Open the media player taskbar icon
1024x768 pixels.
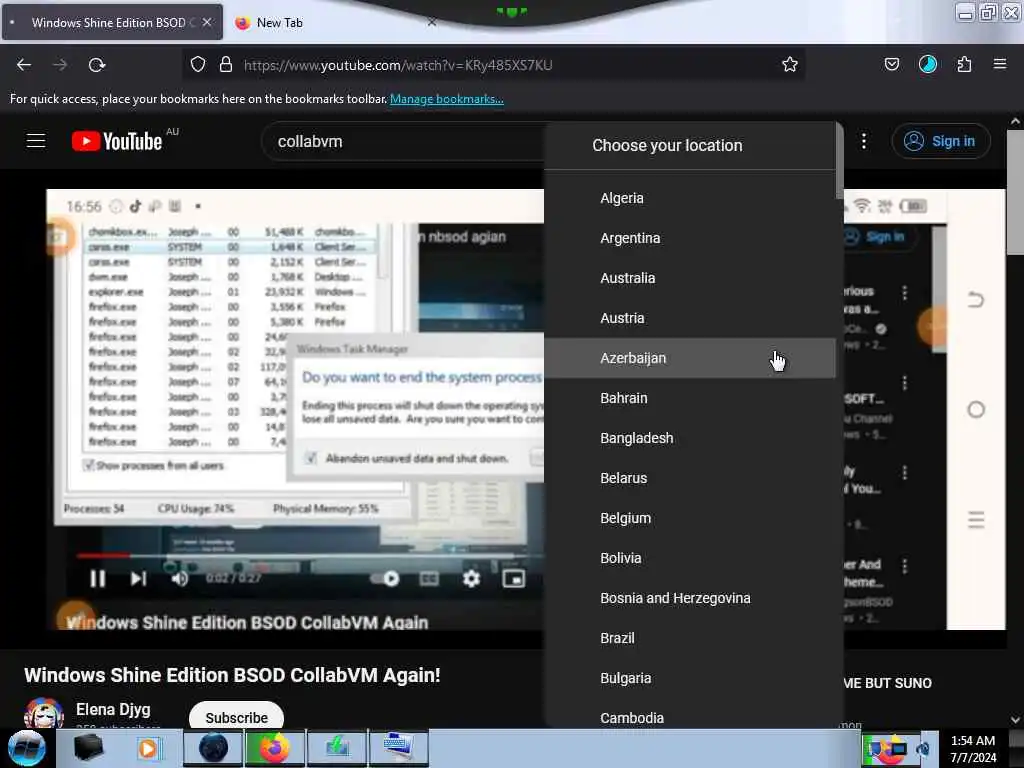(x=148, y=748)
